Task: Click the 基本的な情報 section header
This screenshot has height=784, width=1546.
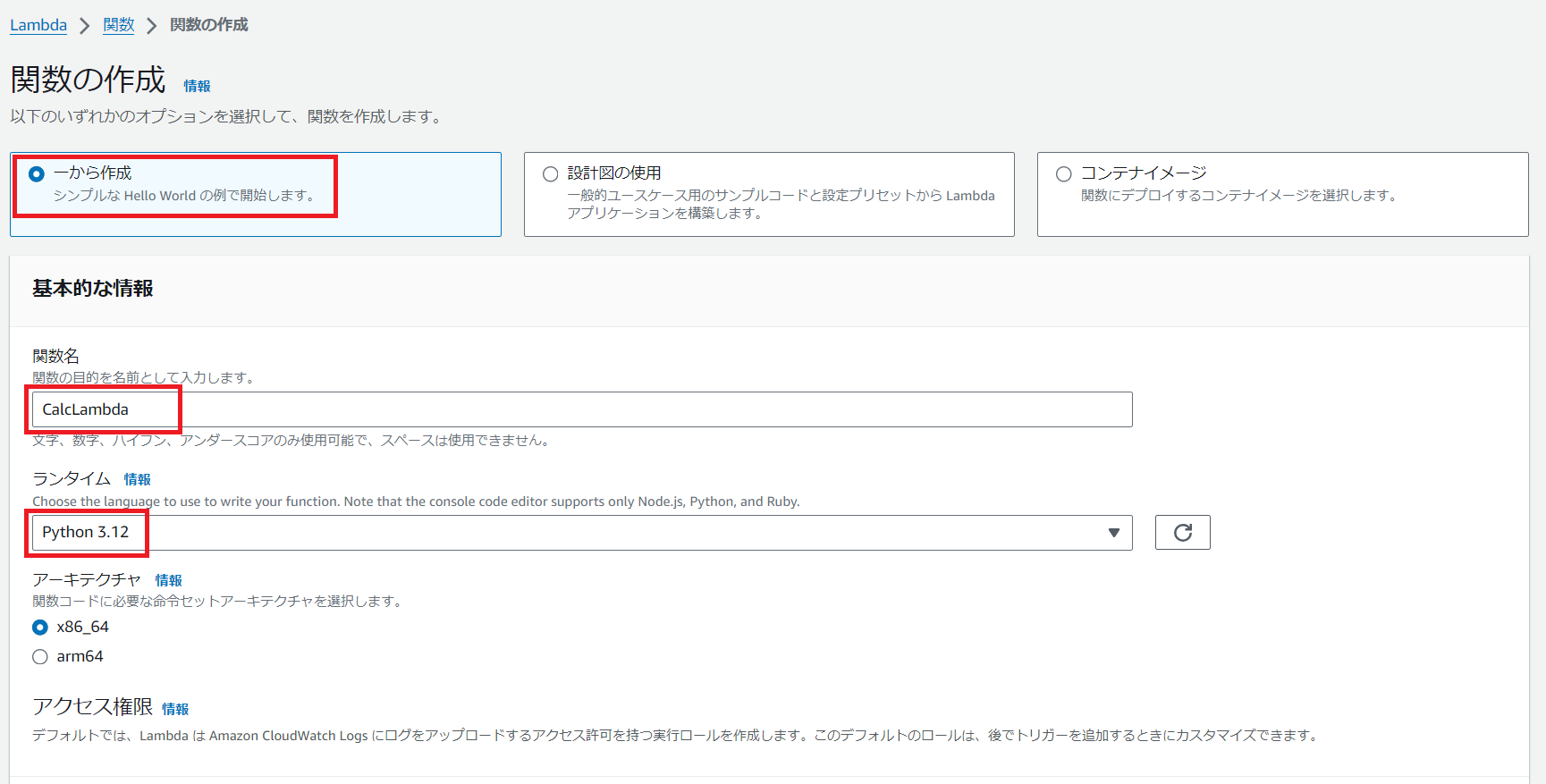Action: pos(93,289)
